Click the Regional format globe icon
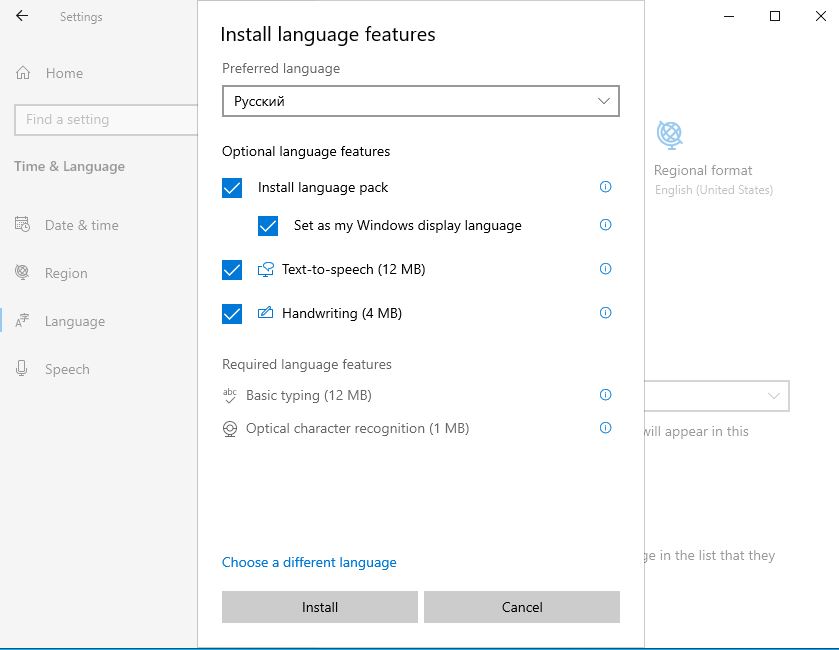839x650 pixels. pos(669,135)
